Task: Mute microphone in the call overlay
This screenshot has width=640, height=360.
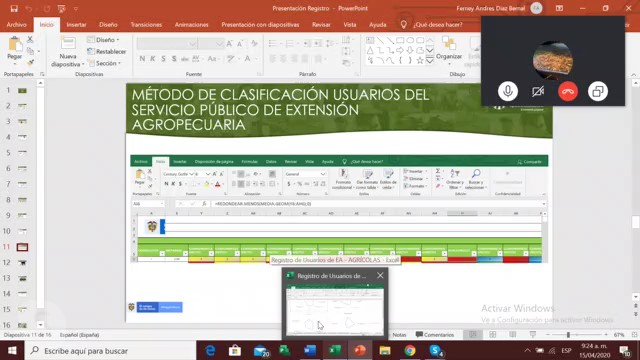Action: click(x=508, y=91)
